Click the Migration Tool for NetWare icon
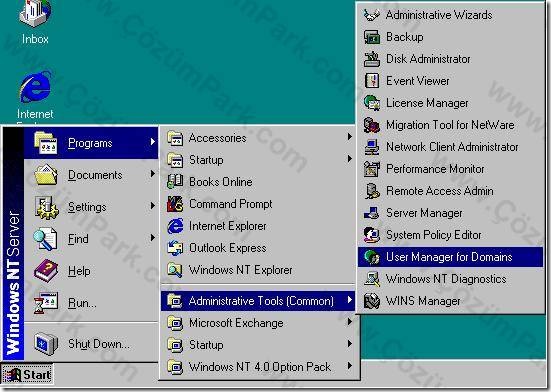The image size is (551, 392). (371, 125)
